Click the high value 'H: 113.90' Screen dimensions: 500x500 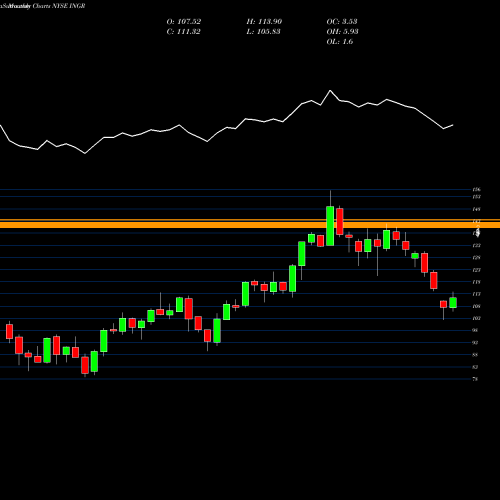(264, 22)
